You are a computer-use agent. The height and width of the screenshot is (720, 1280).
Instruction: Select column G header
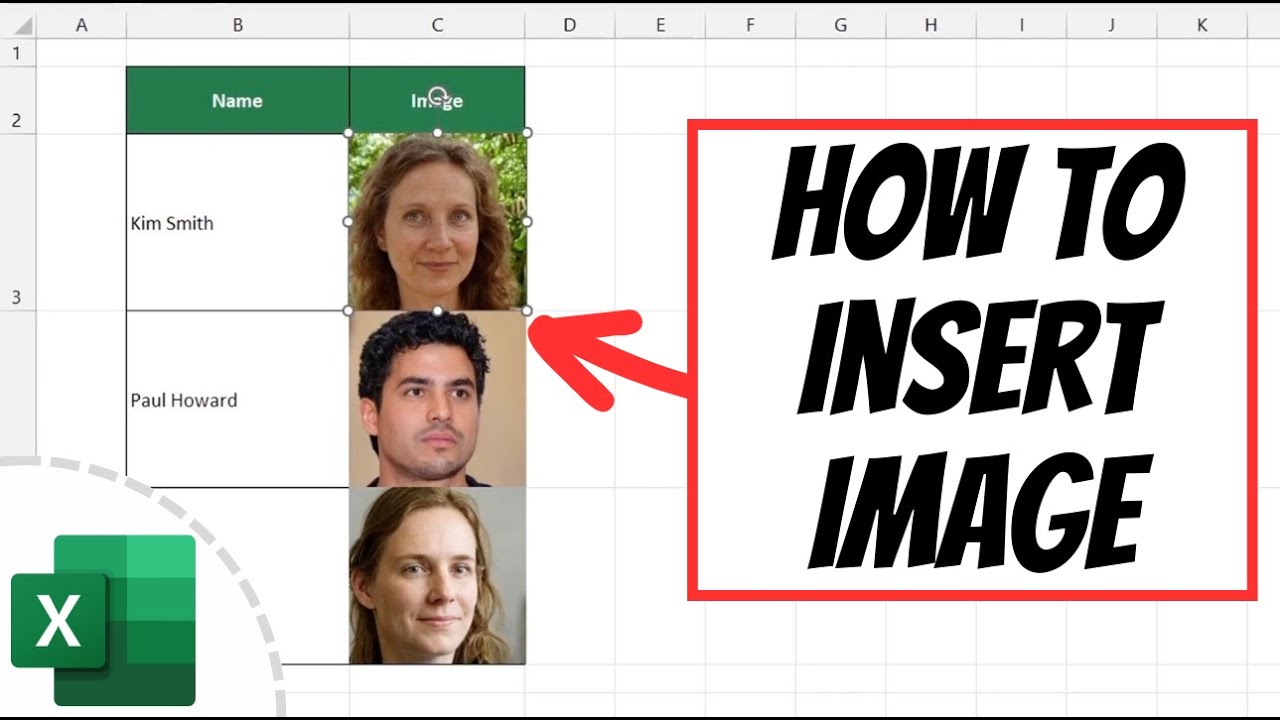click(x=840, y=25)
